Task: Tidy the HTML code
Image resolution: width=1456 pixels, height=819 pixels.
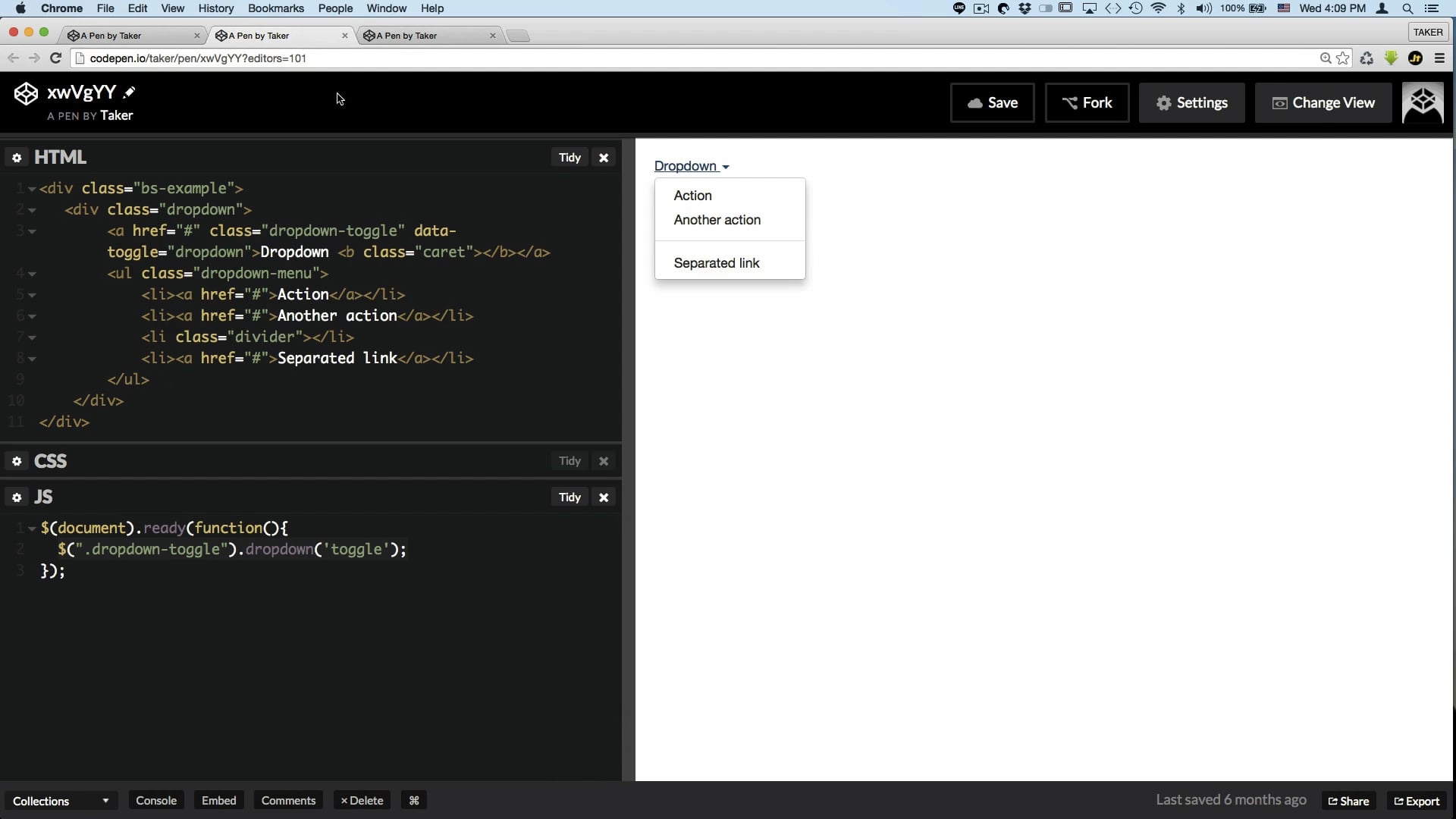Action: (570, 158)
